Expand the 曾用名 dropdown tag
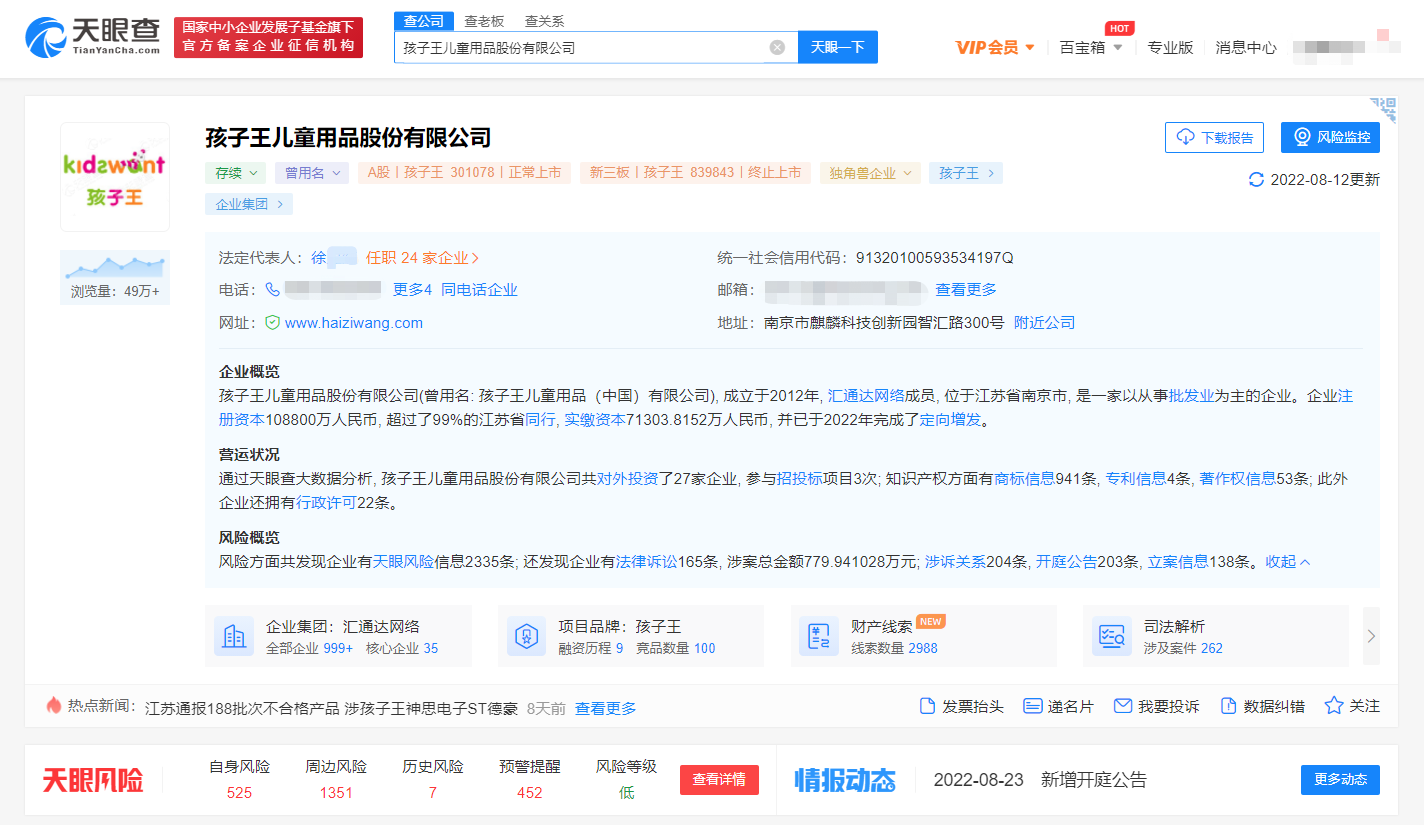 [312, 173]
